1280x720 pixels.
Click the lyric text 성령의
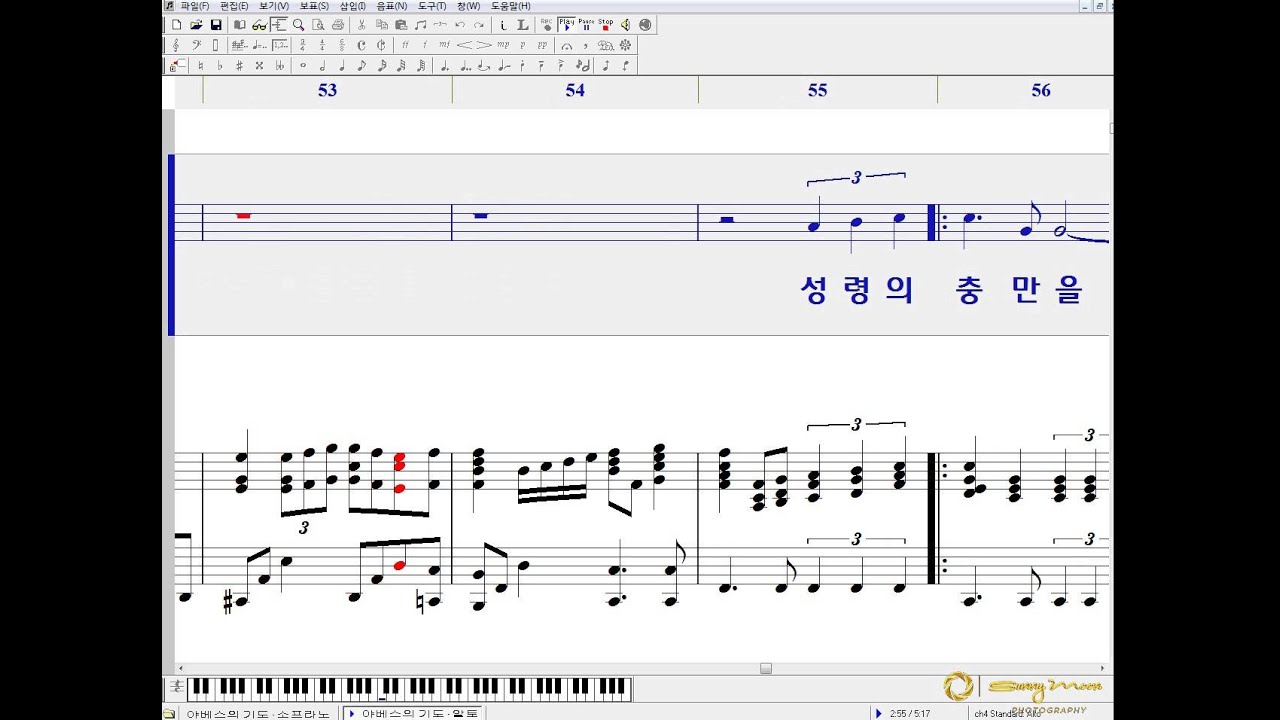pyautogui.click(x=857, y=289)
